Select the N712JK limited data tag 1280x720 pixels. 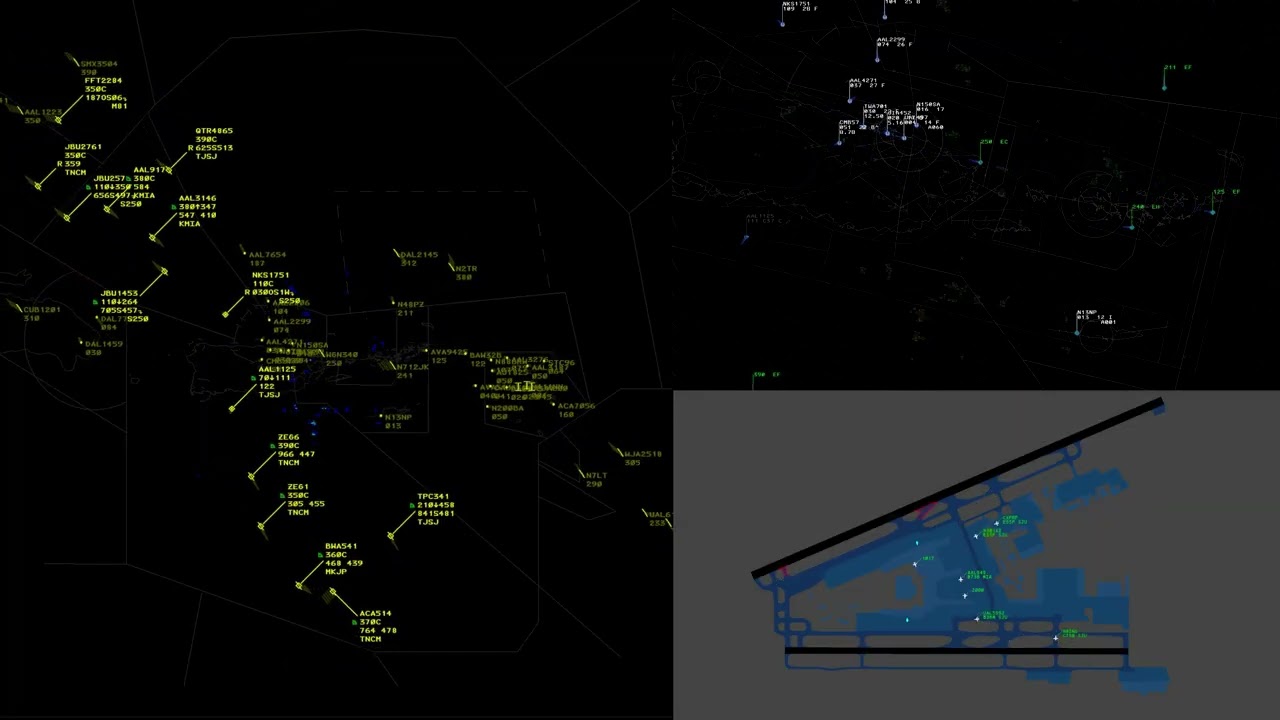coord(412,371)
